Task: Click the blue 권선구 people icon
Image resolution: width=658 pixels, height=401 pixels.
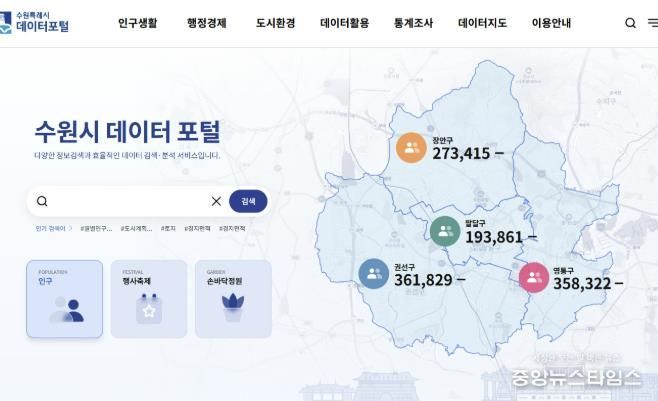Action: [374, 273]
